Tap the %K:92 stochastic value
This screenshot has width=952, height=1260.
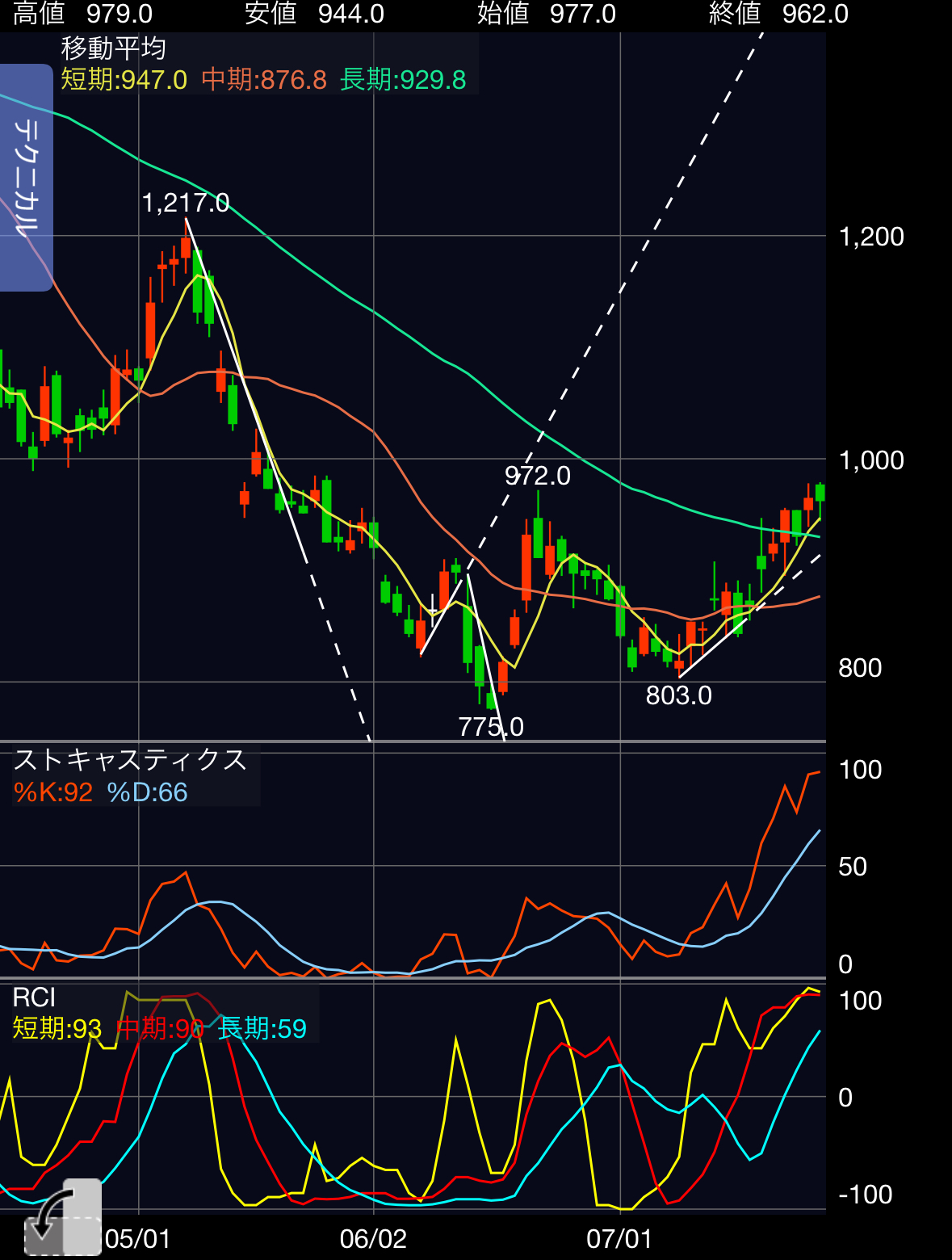[x=53, y=792]
